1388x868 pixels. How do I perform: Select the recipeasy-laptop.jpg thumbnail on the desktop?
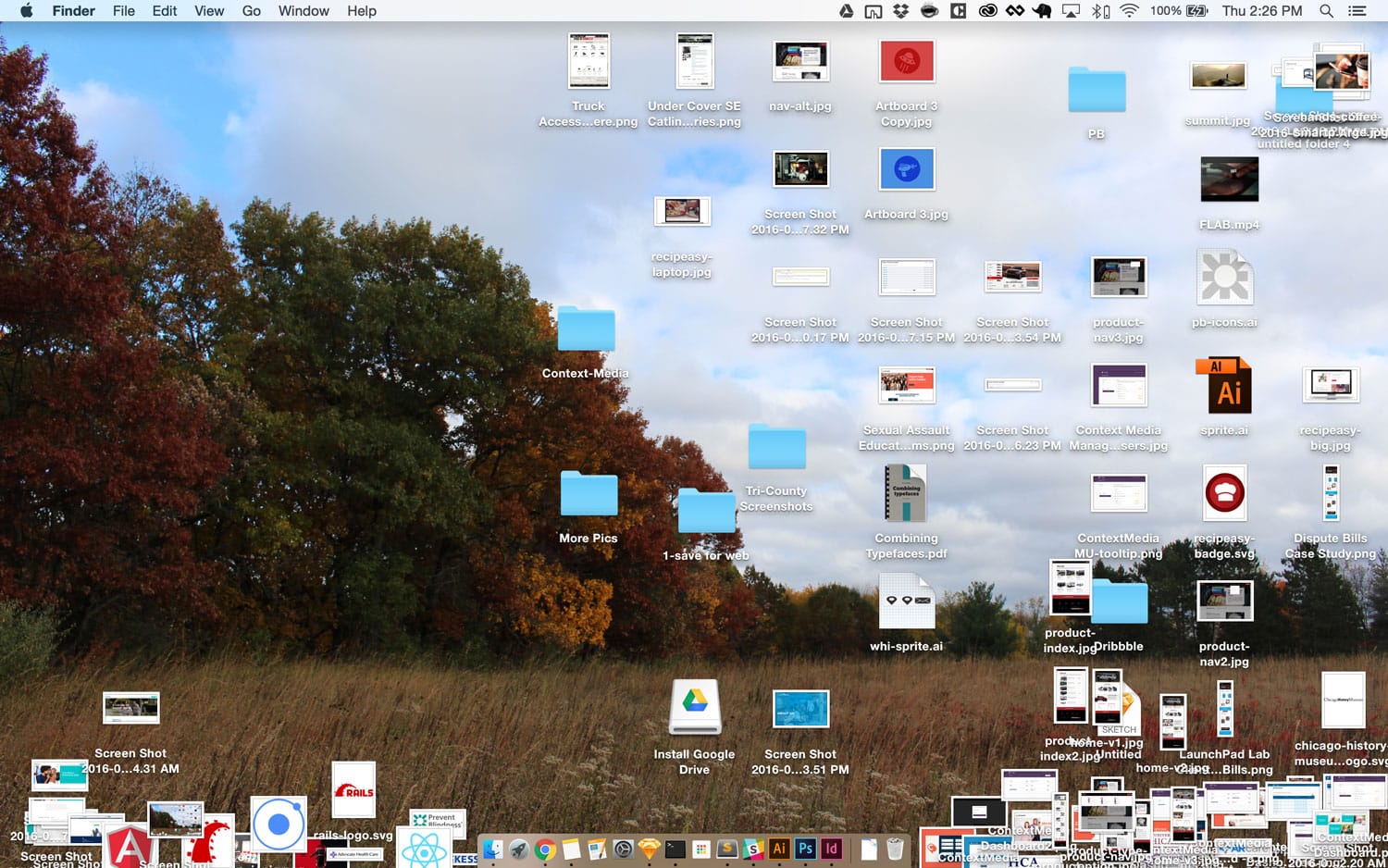(x=682, y=211)
